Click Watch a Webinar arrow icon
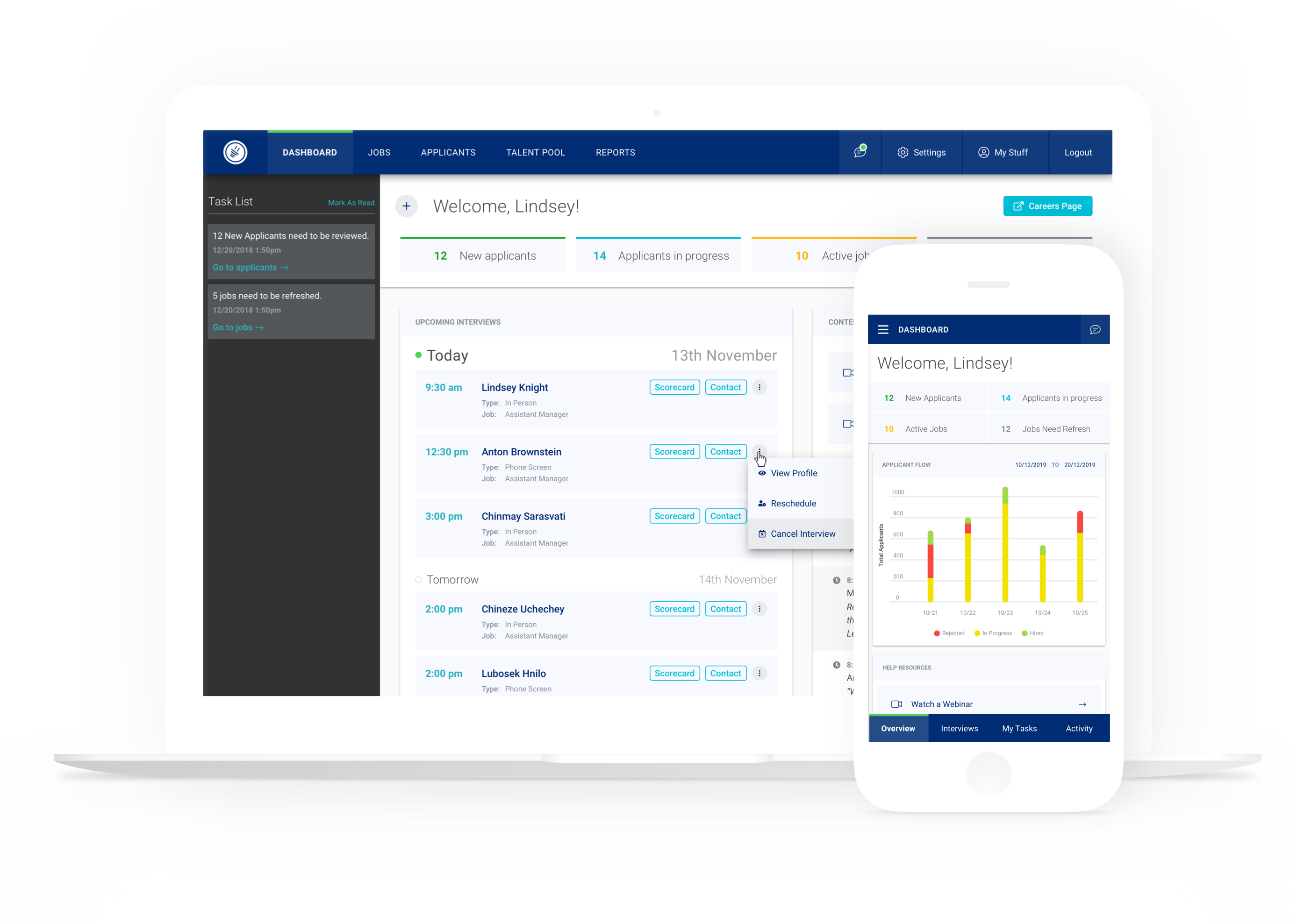The width and height of the screenshot is (1290, 924). 1082,704
